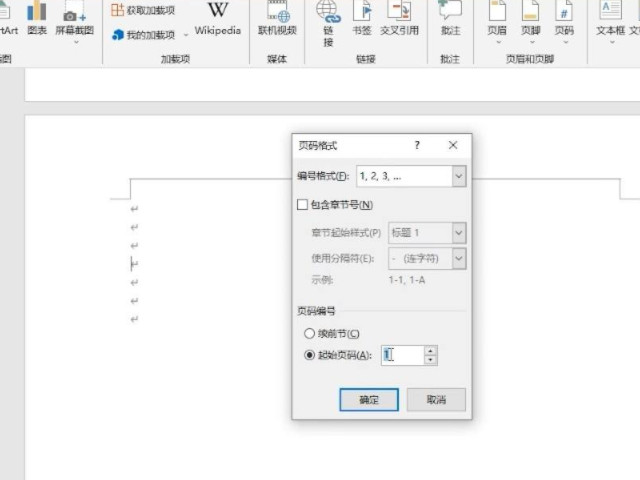
Task: Open the Footer menu (页脚)
Action: [531, 22]
